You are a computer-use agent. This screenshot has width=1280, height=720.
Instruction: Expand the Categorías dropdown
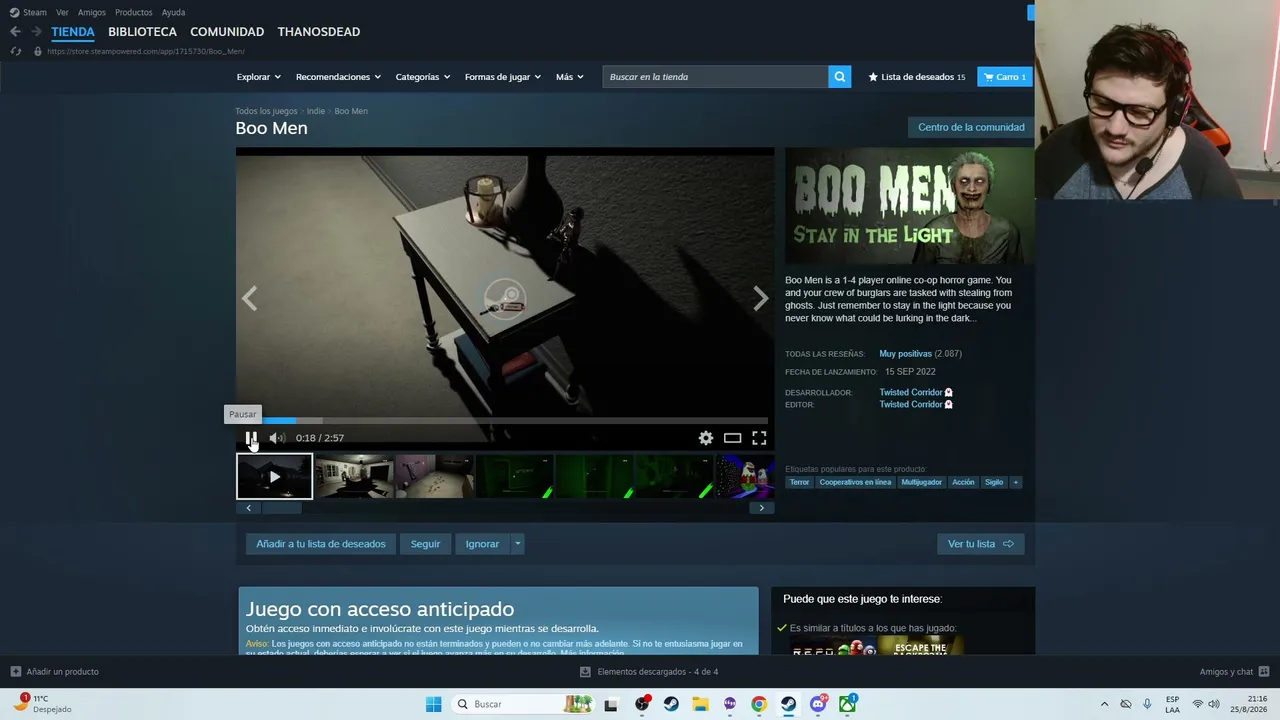point(423,77)
